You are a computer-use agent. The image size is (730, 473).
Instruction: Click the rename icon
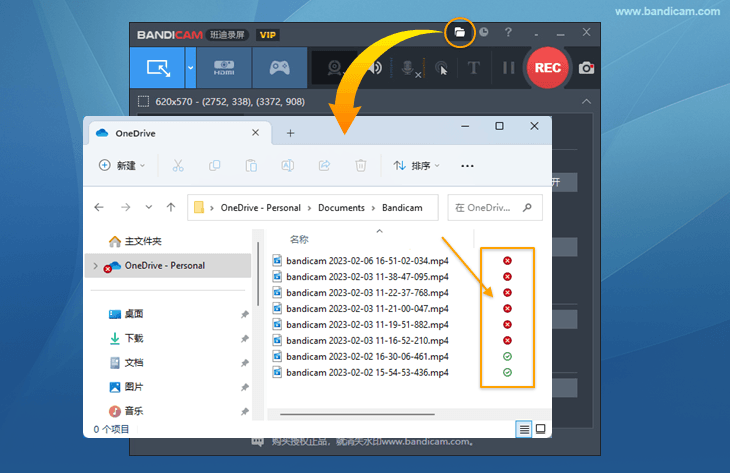coord(288,165)
